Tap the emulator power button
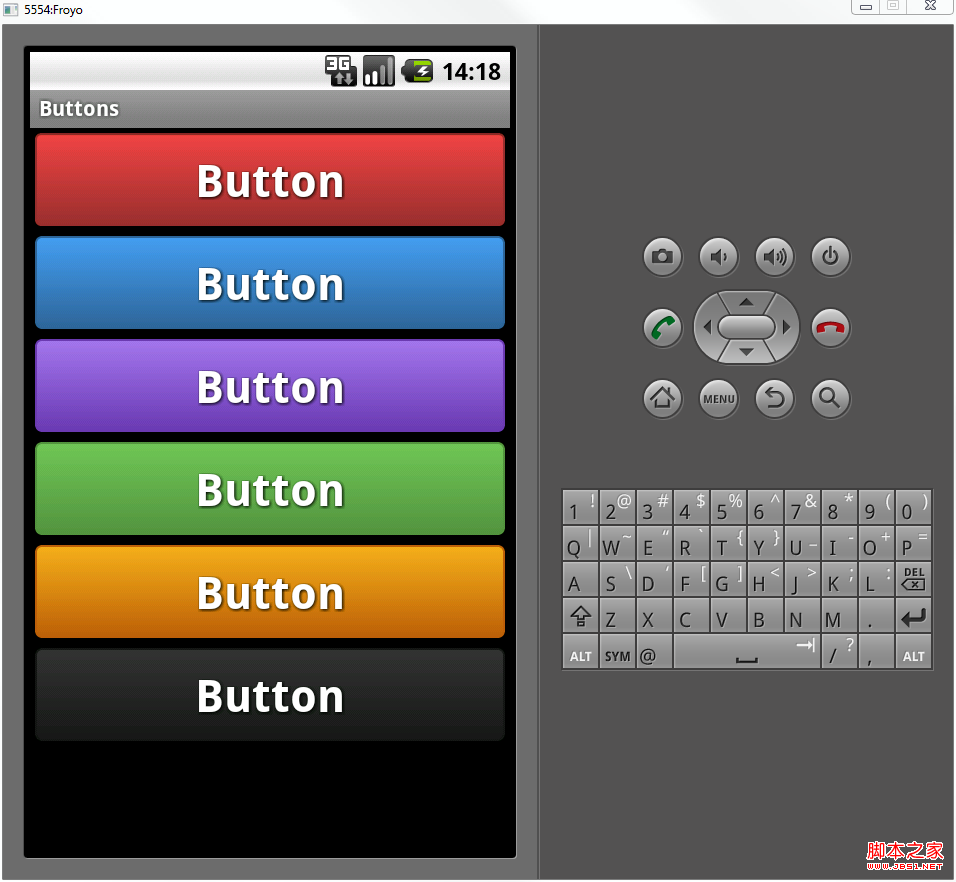 (830, 257)
